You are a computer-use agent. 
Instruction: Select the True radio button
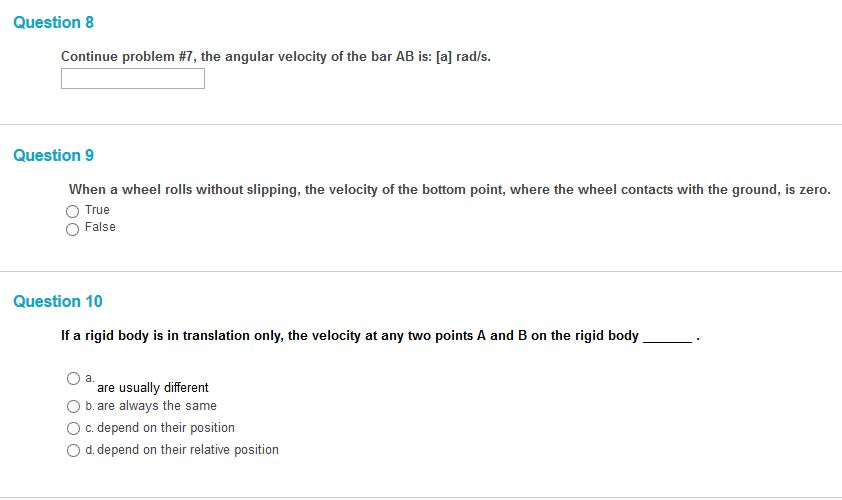[x=73, y=211]
